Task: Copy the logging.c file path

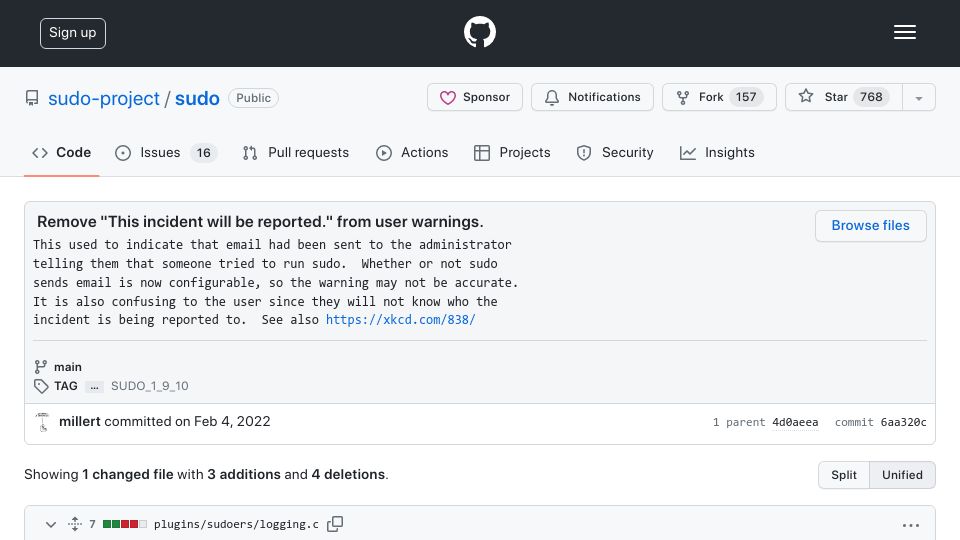Action: (x=335, y=524)
